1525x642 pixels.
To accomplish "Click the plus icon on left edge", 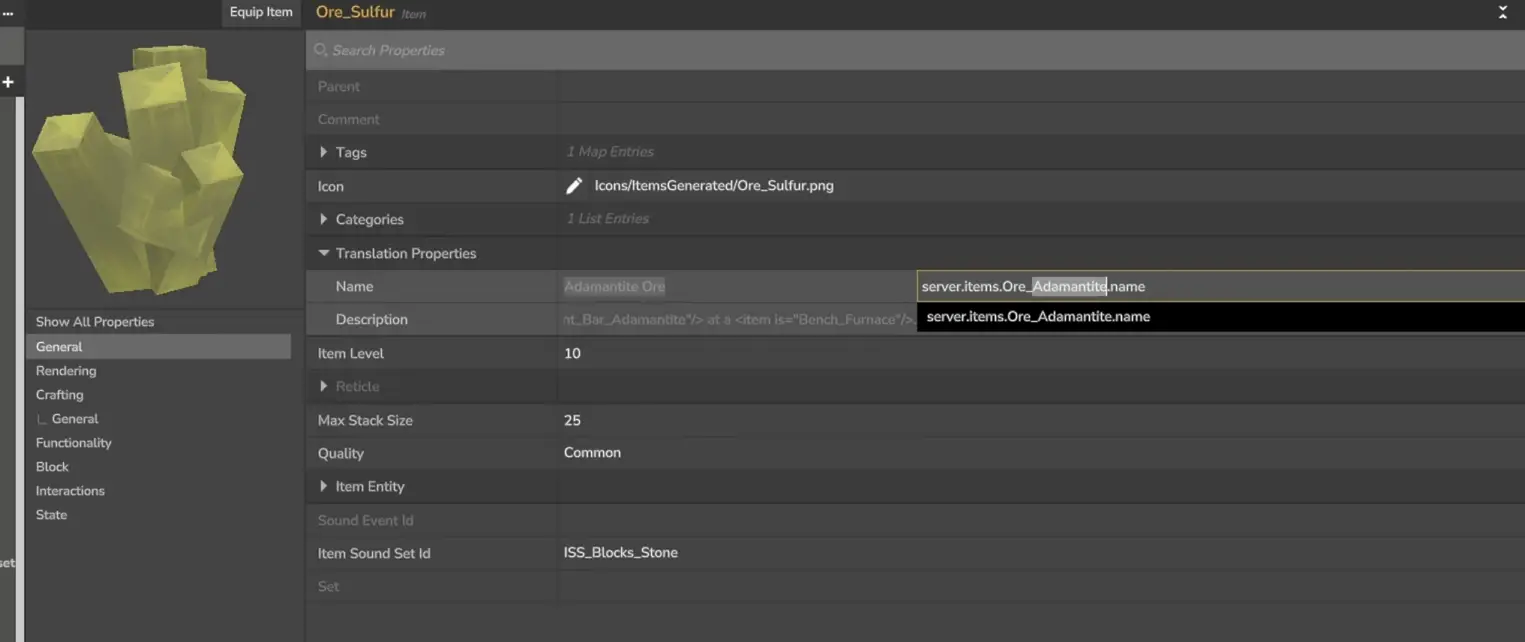I will [8, 82].
